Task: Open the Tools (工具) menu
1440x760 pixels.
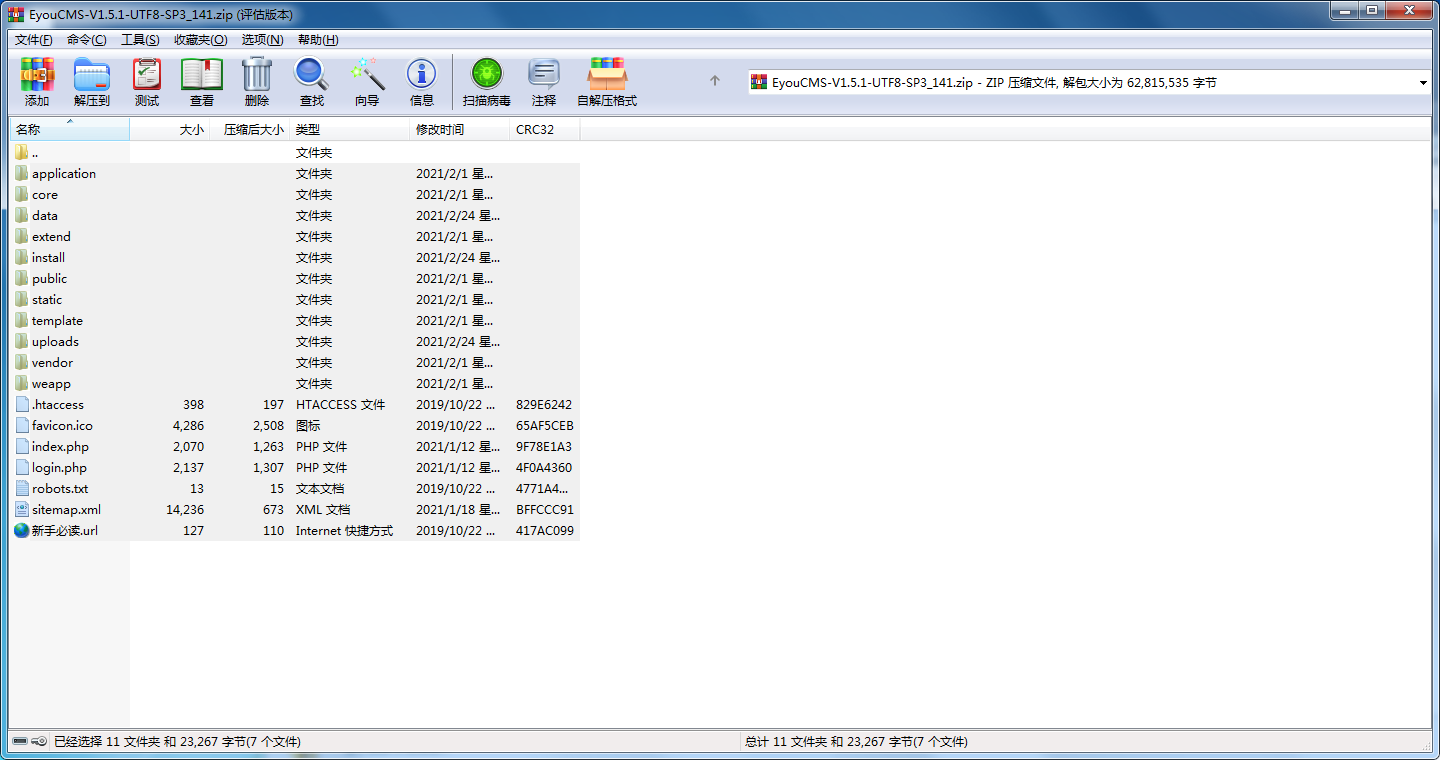Action: click(x=140, y=40)
